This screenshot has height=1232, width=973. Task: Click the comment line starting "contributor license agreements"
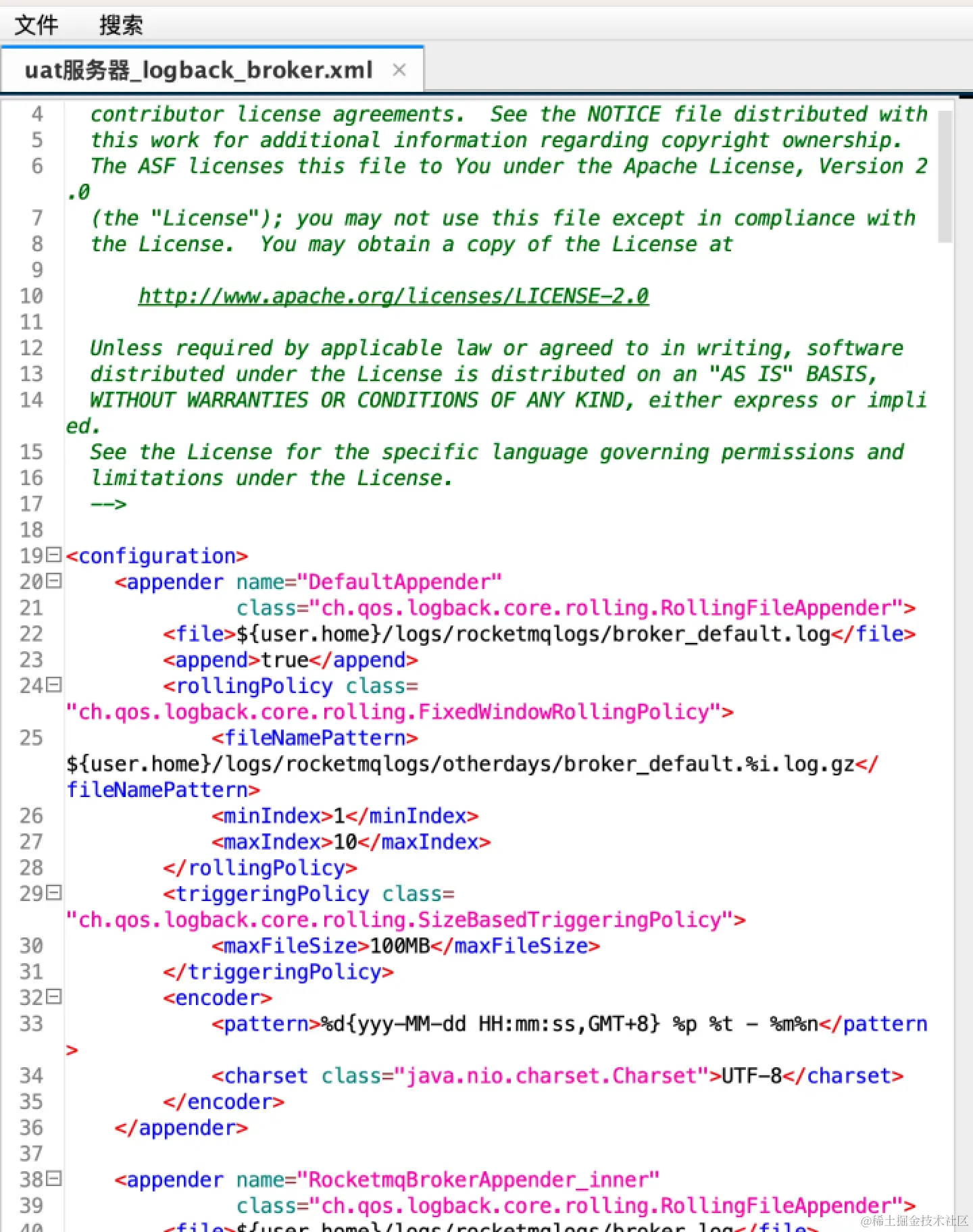click(508, 114)
